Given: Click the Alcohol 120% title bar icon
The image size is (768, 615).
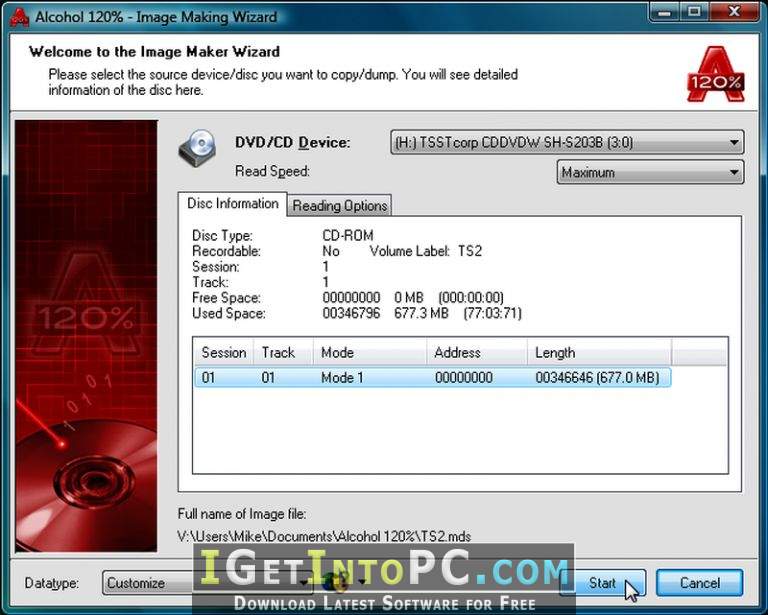Looking at the screenshot, I should 17,16.
